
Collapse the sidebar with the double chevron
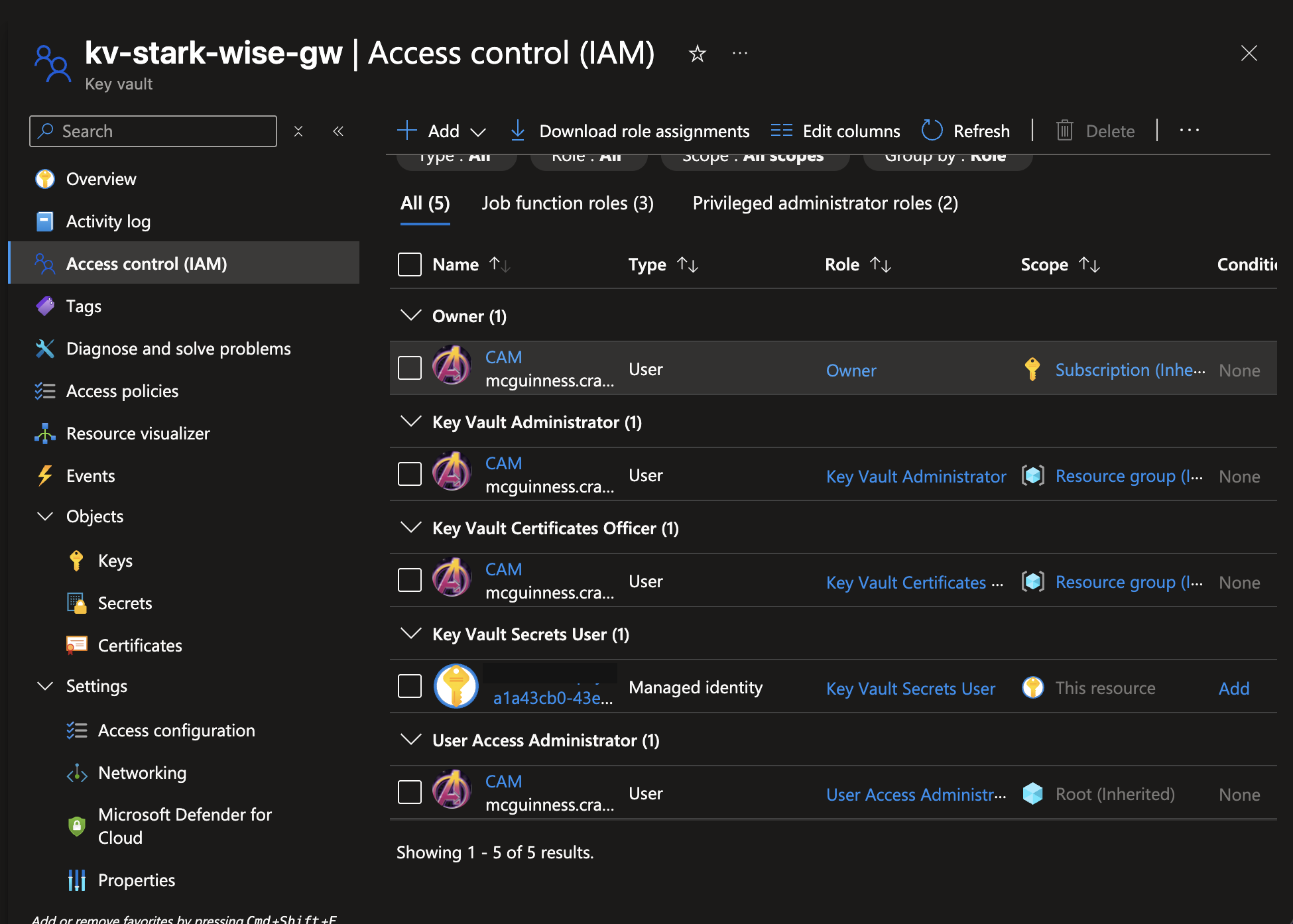point(338,131)
